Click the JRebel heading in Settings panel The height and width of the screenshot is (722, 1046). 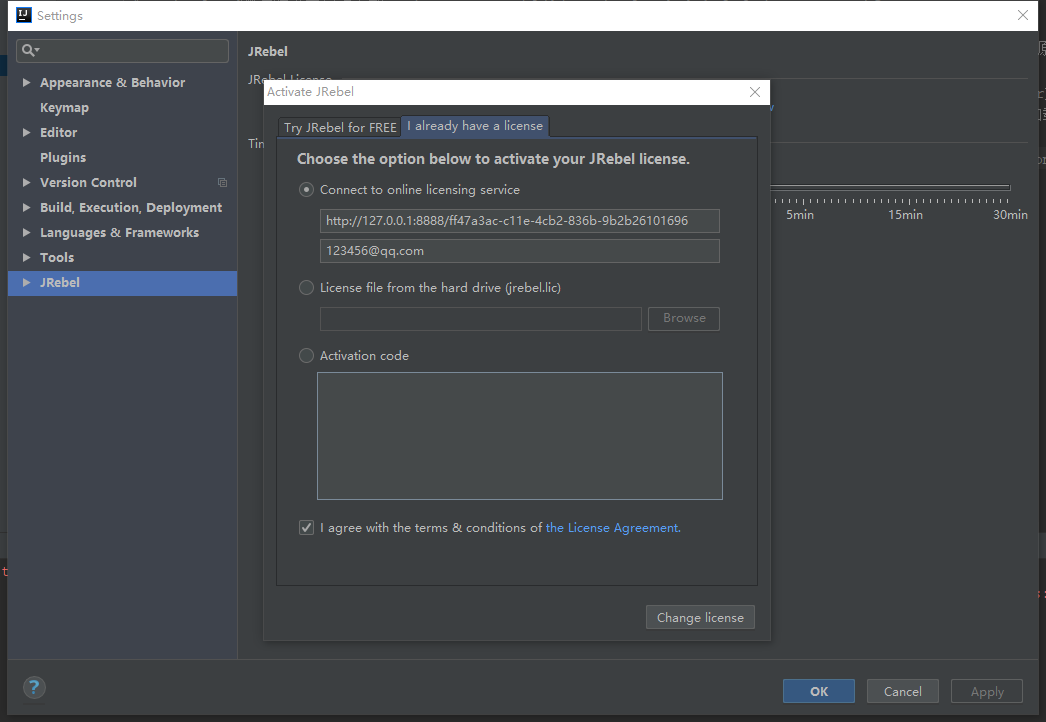268,51
